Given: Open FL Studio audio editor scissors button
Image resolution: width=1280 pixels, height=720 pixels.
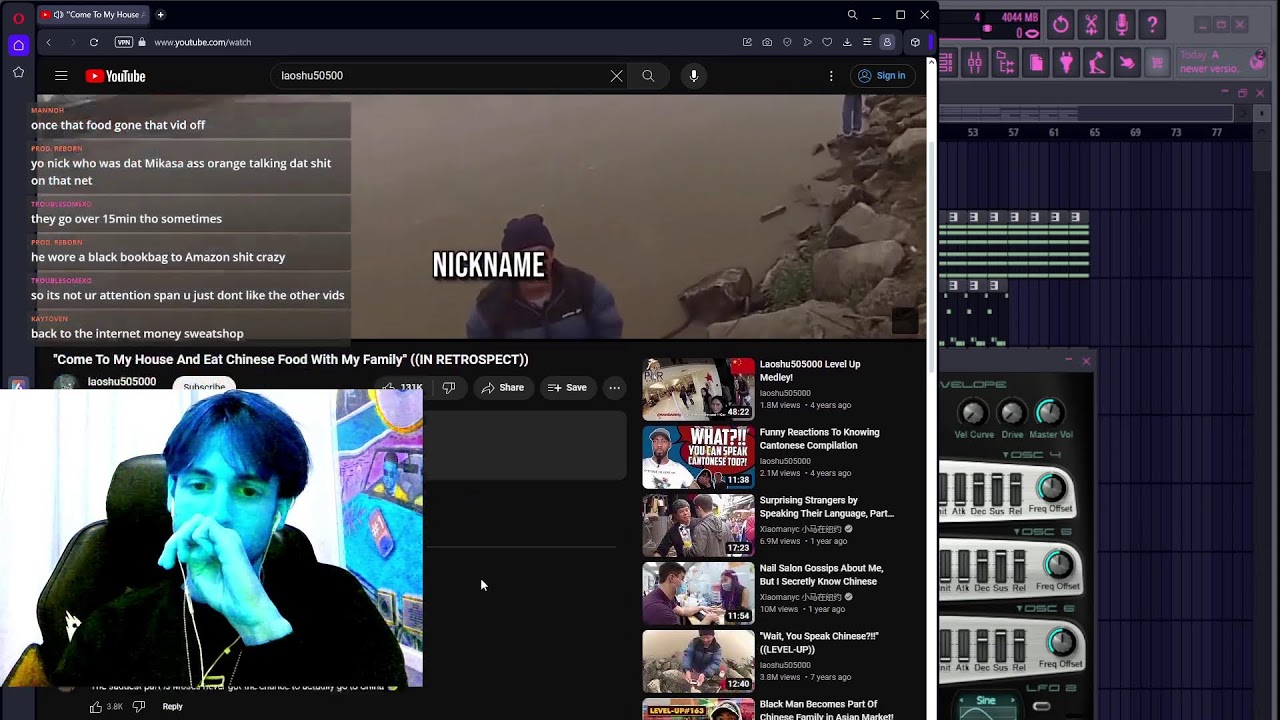Looking at the screenshot, I should [x=1091, y=25].
